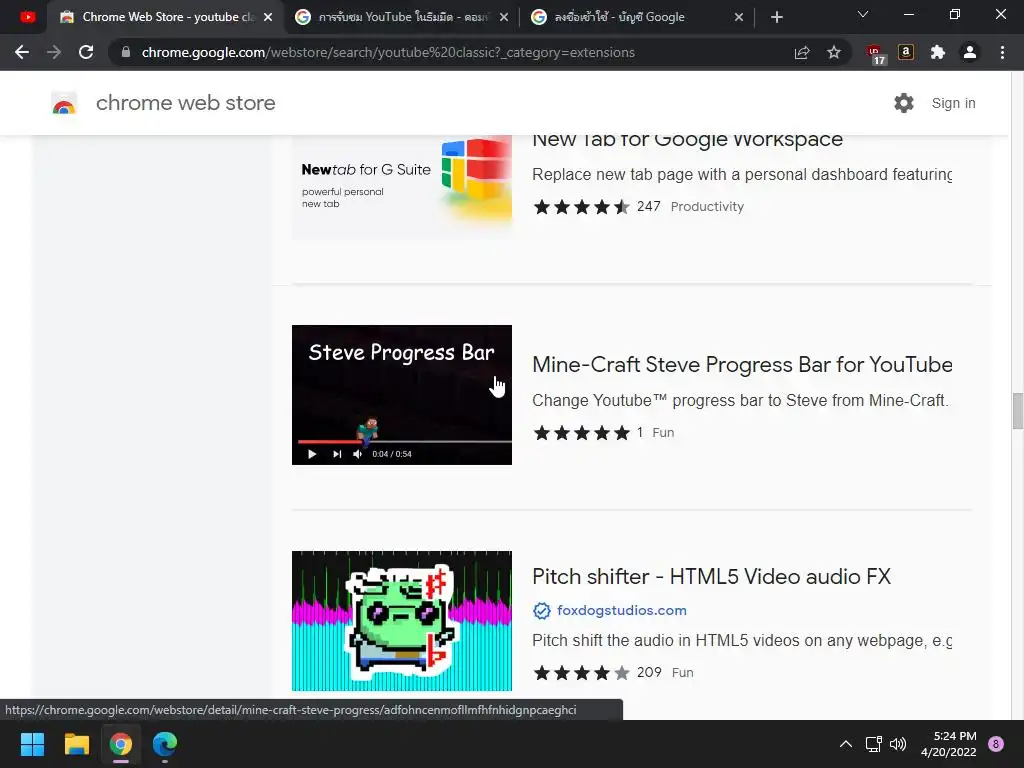Screen dimensions: 1024x768
Task: Click the browser forward arrow
Action: 54,52
